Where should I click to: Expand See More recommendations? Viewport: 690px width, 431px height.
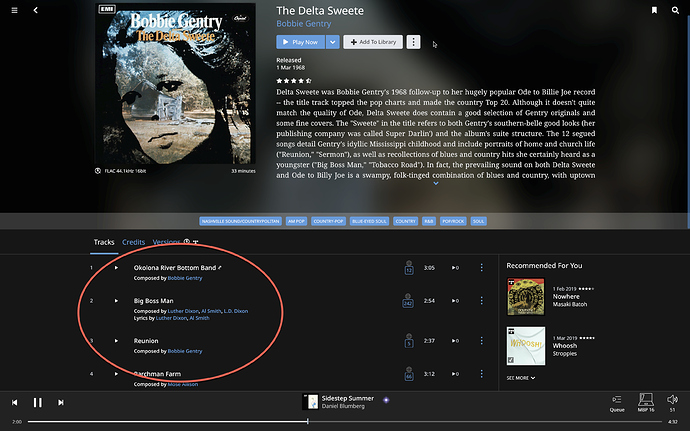pos(521,378)
